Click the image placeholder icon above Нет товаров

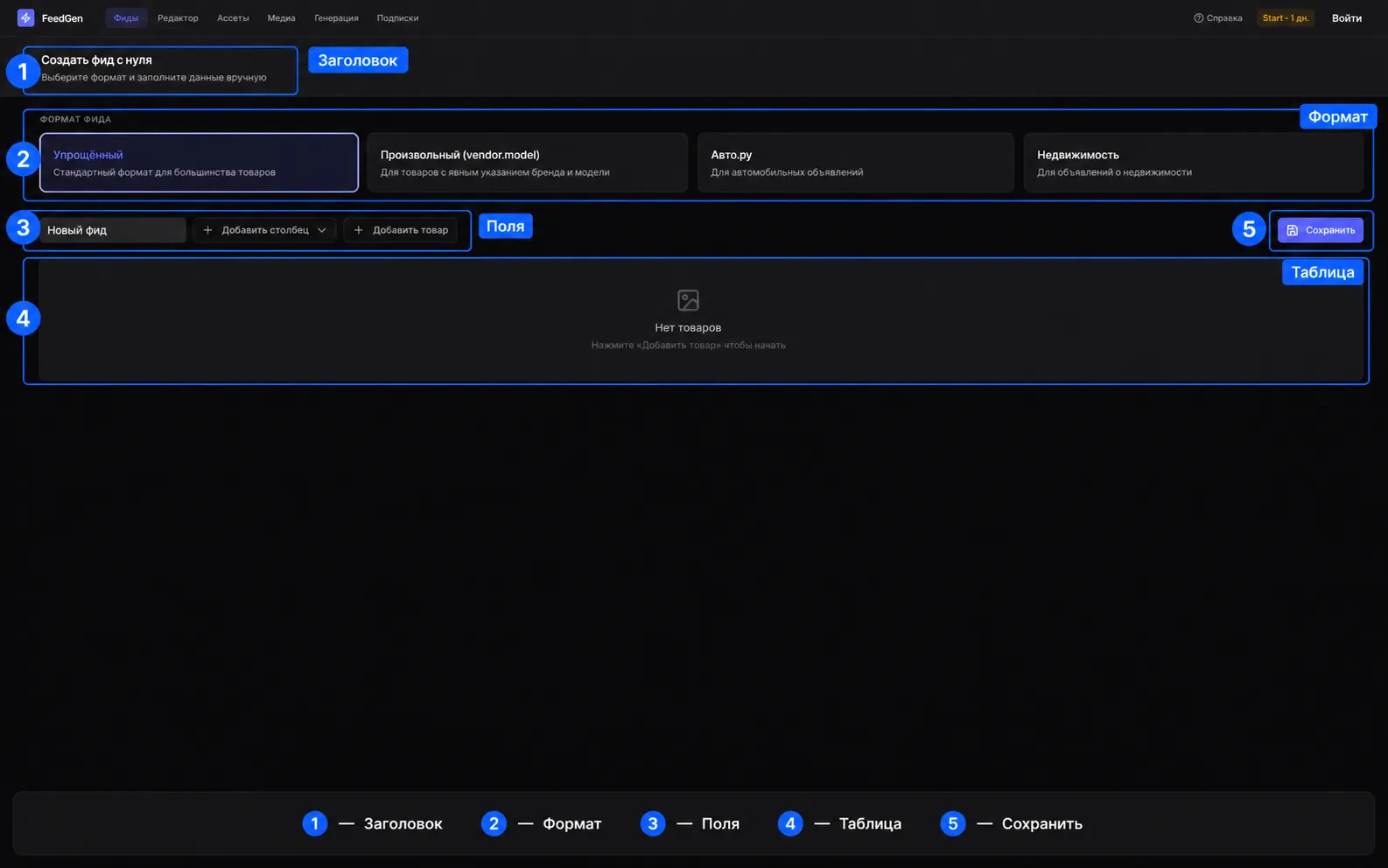(x=688, y=300)
